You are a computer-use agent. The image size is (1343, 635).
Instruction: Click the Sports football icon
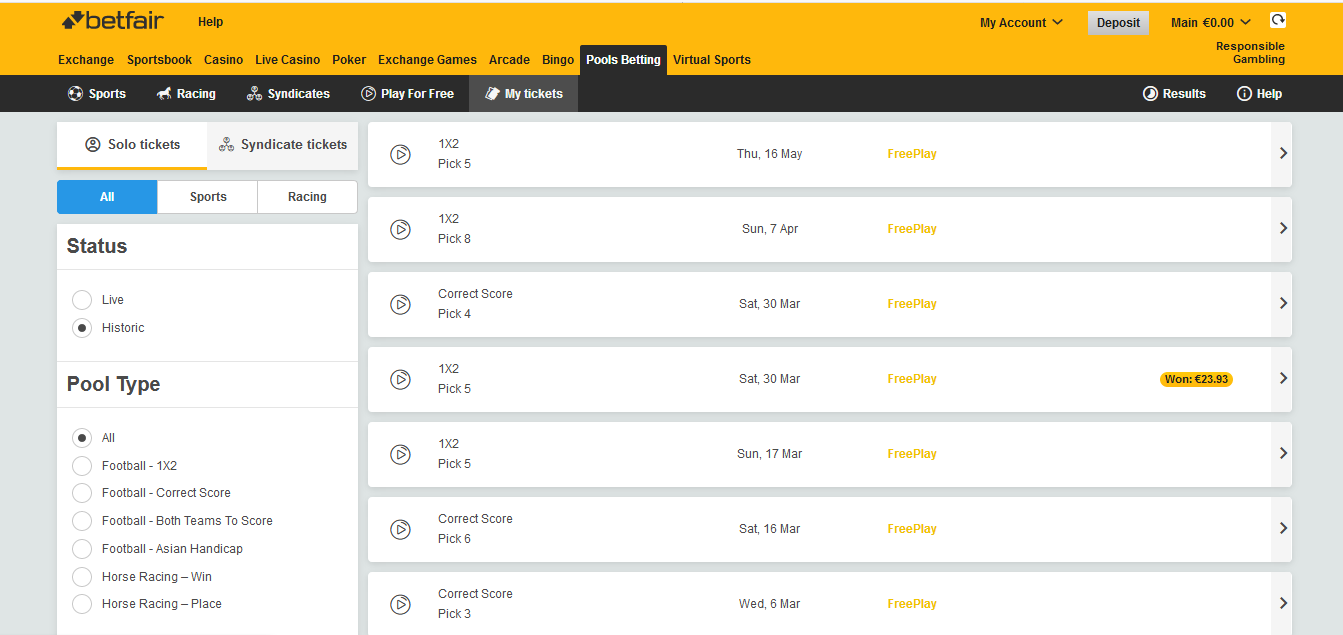tap(75, 94)
